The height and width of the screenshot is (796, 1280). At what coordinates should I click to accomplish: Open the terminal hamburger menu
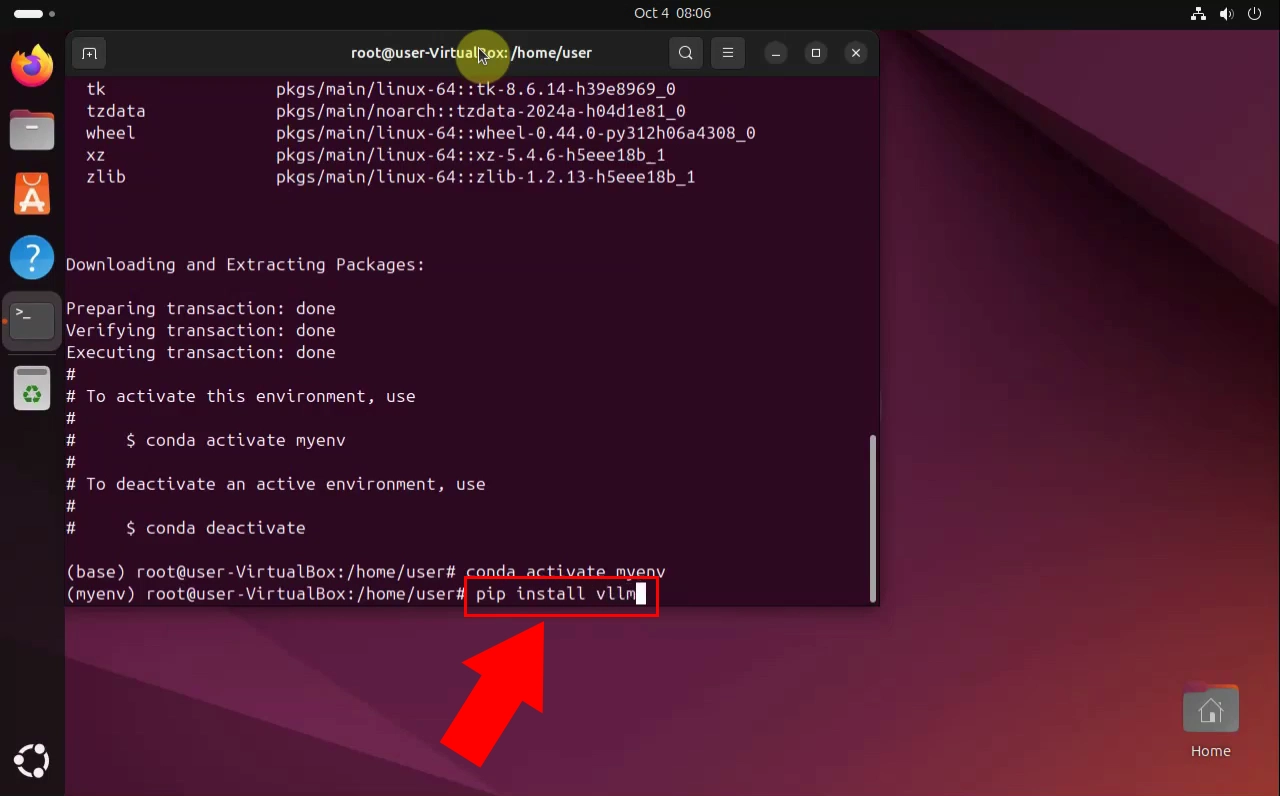pyautogui.click(x=728, y=53)
